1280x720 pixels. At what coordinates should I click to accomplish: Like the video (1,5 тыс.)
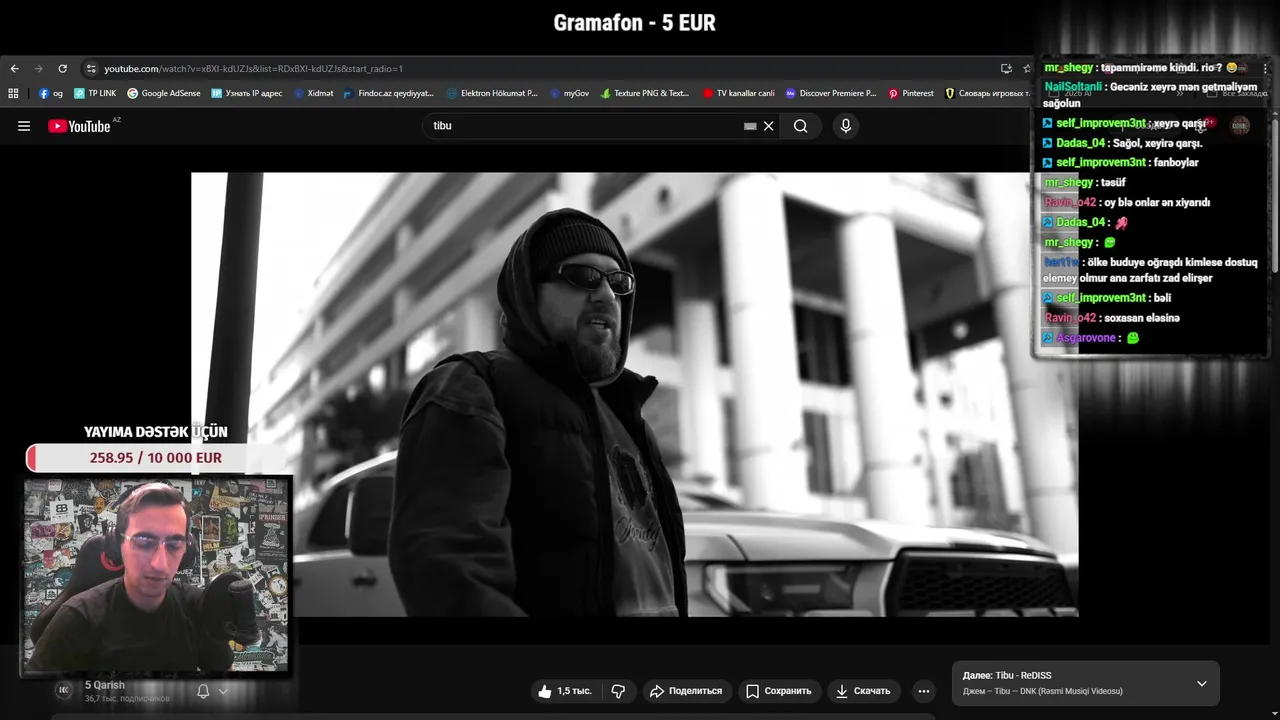[564, 691]
